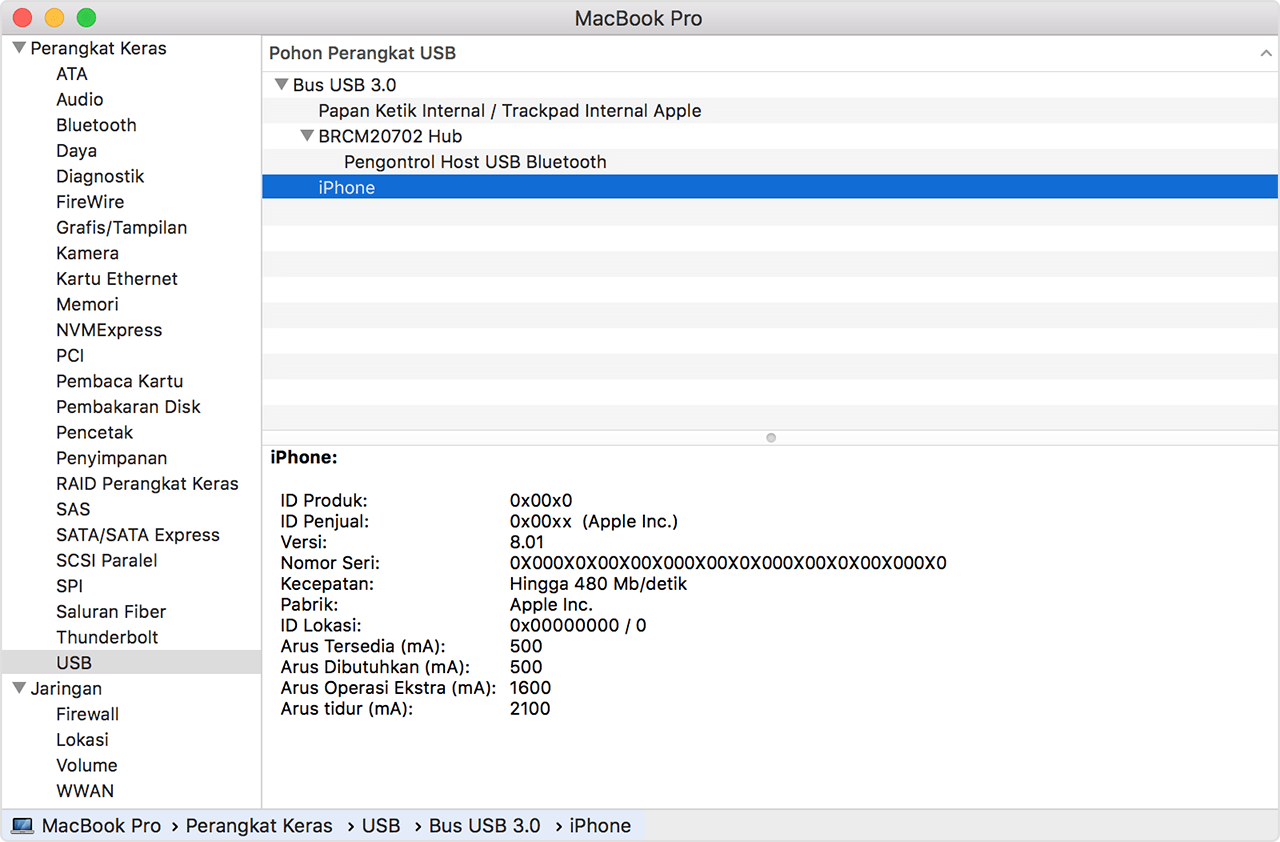
Task: Click the yellow minimize window button
Action: 54,17
